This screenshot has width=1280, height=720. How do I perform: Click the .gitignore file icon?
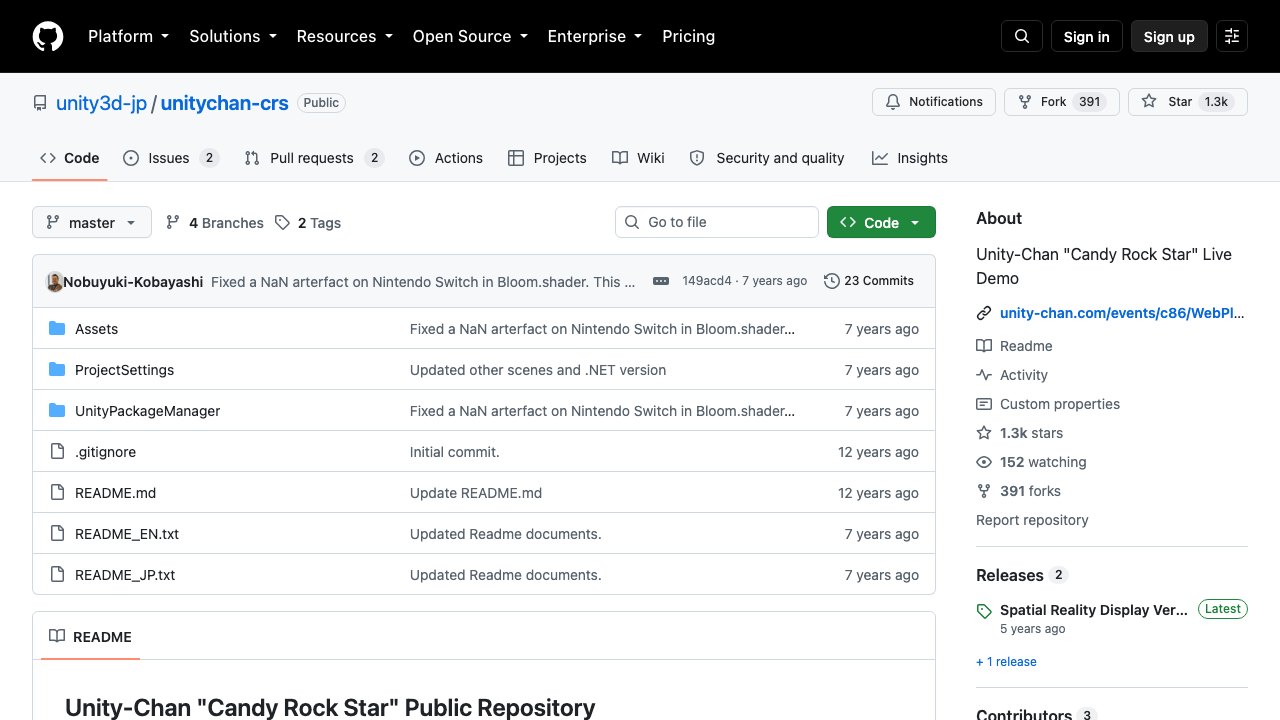pos(57,452)
